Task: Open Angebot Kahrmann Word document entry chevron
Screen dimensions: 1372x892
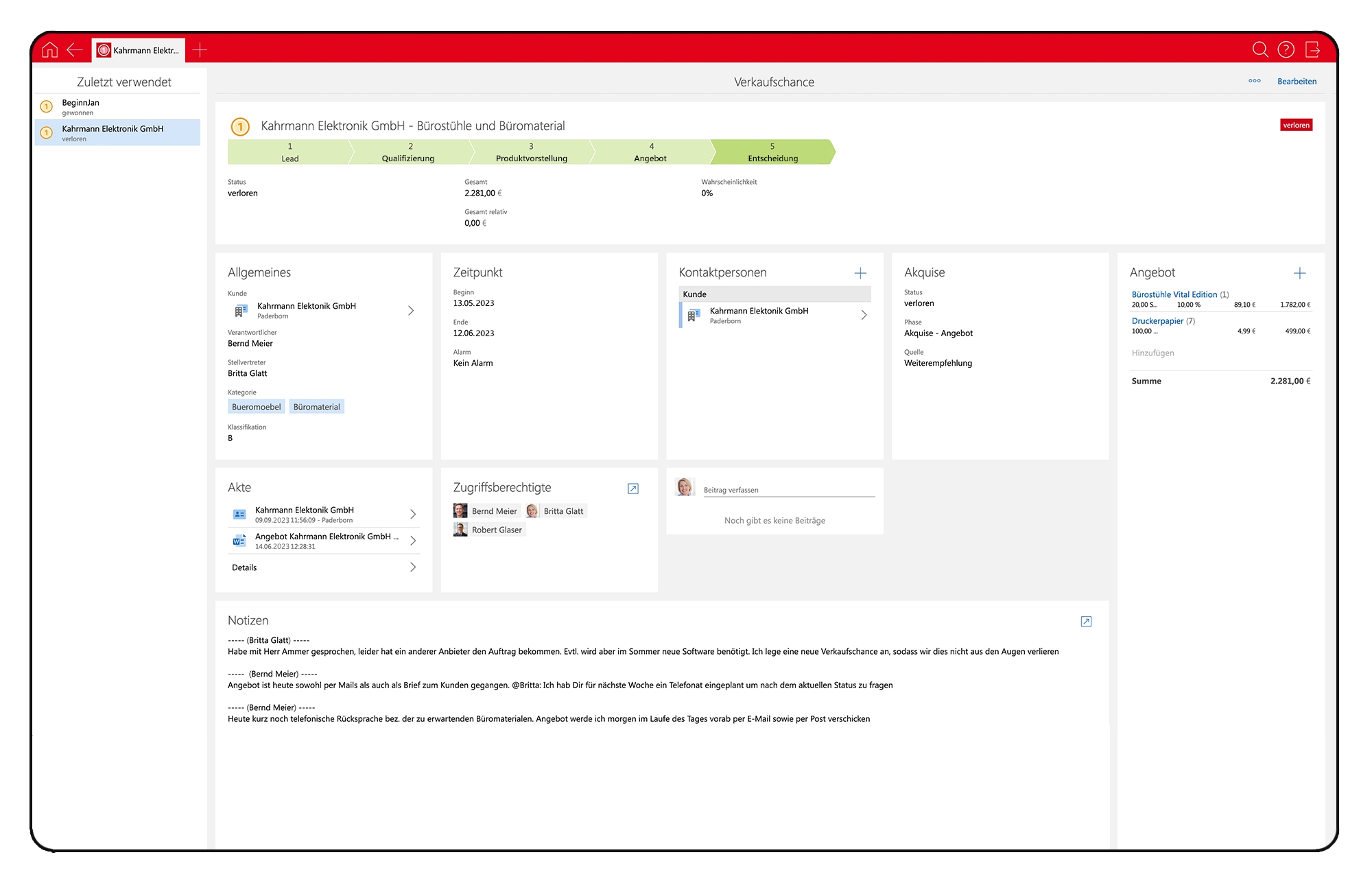Action: pyautogui.click(x=412, y=541)
